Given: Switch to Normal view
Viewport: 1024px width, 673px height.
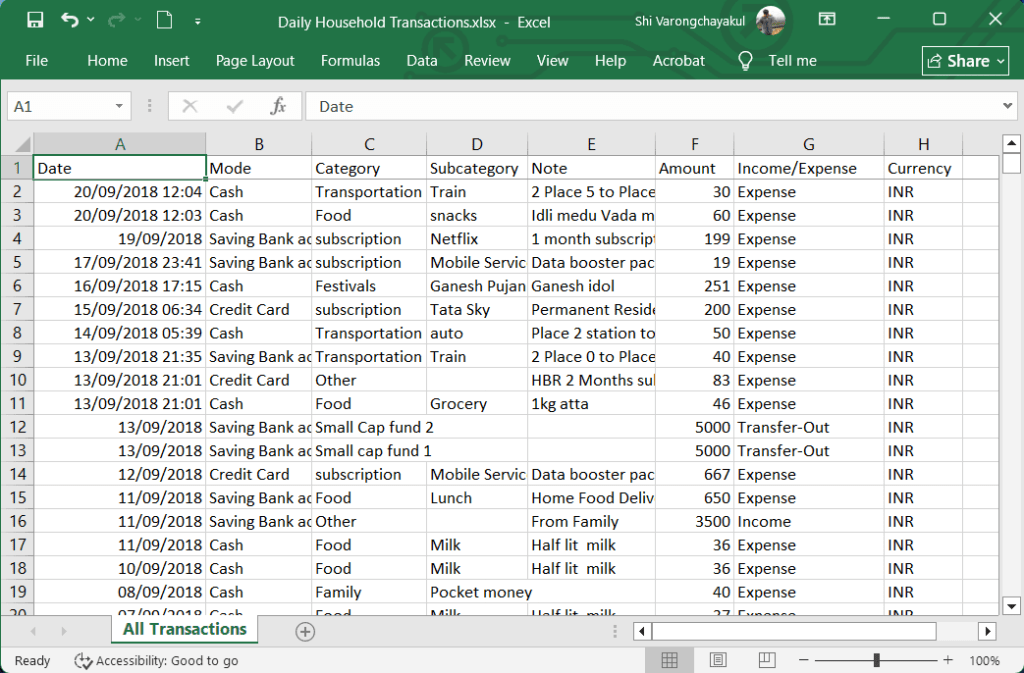Looking at the screenshot, I should pos(670,660).
